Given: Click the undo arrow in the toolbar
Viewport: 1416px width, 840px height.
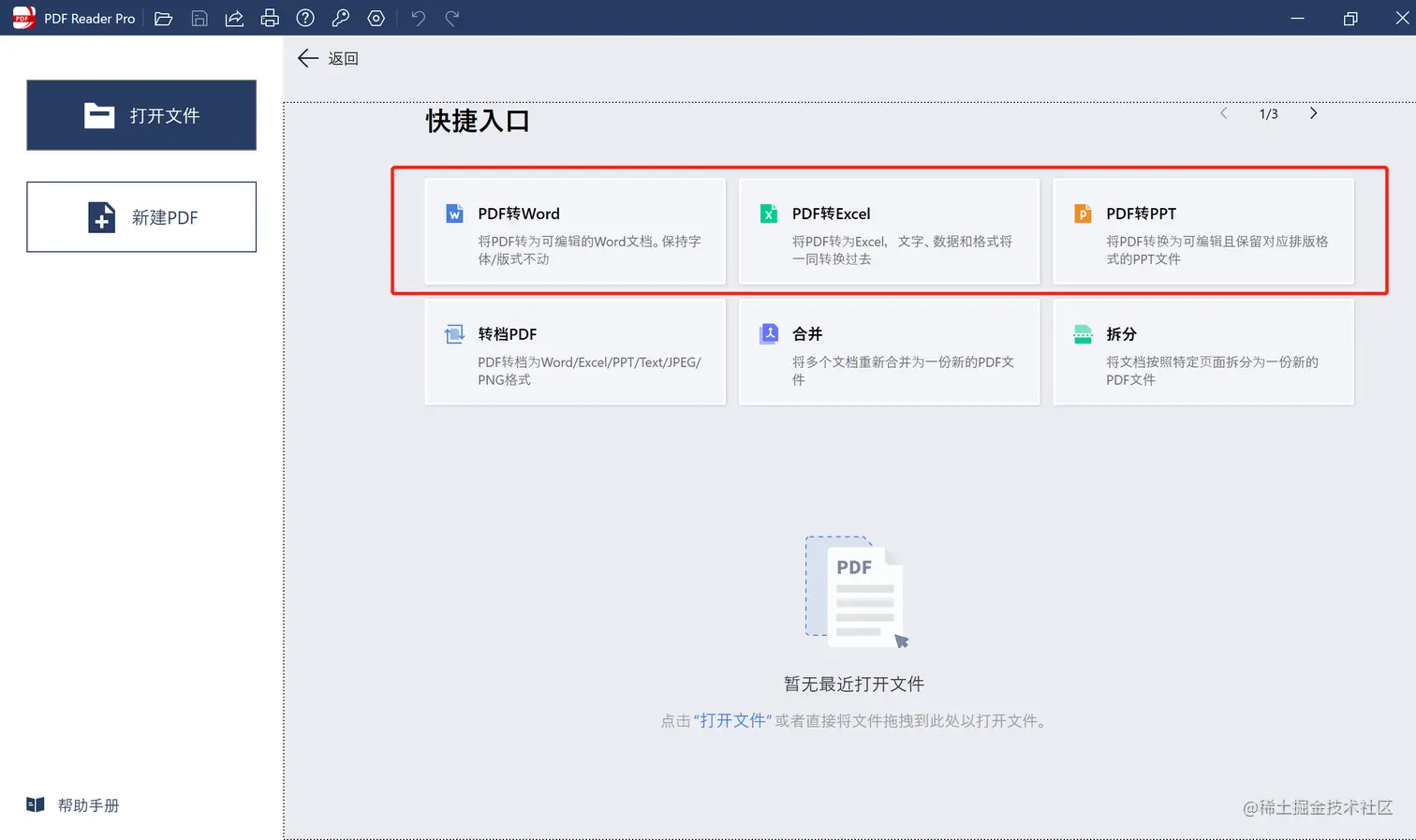Looking at the screenshot, I should [418, 18].
